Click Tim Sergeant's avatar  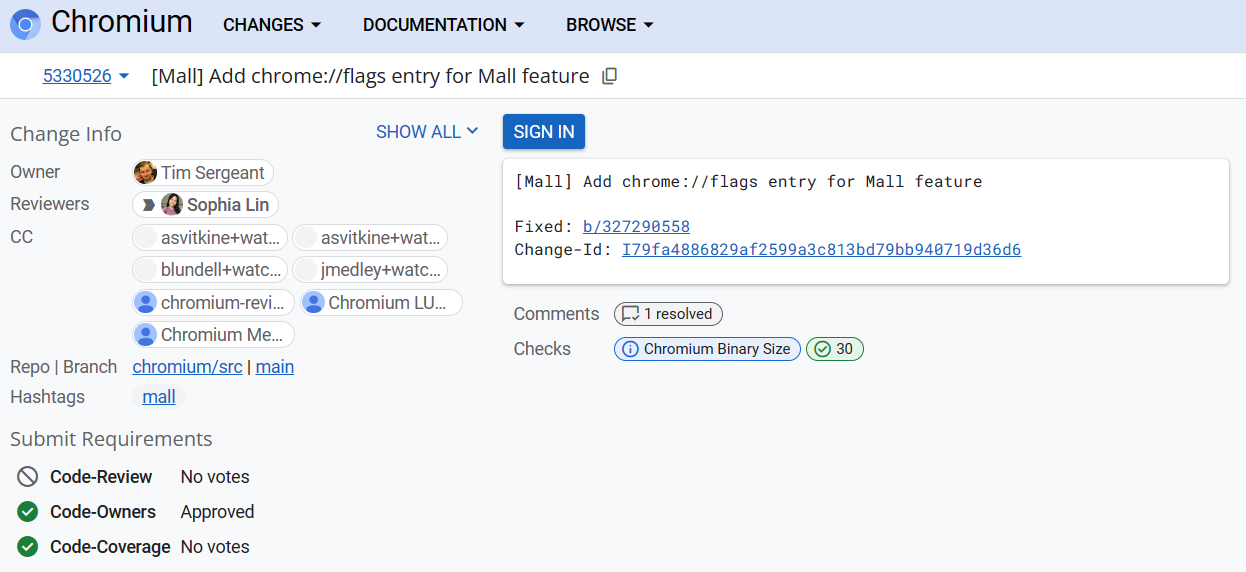(146, 173)
